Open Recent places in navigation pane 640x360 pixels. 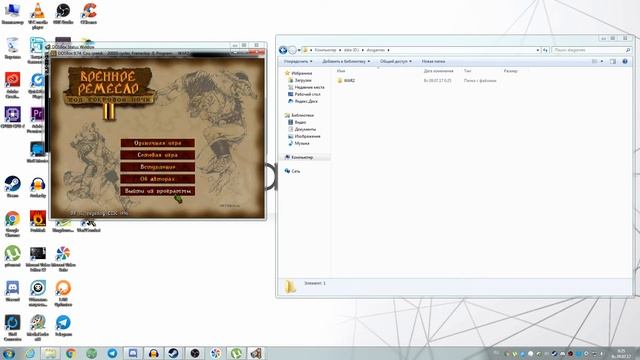[x=307, y=87]
